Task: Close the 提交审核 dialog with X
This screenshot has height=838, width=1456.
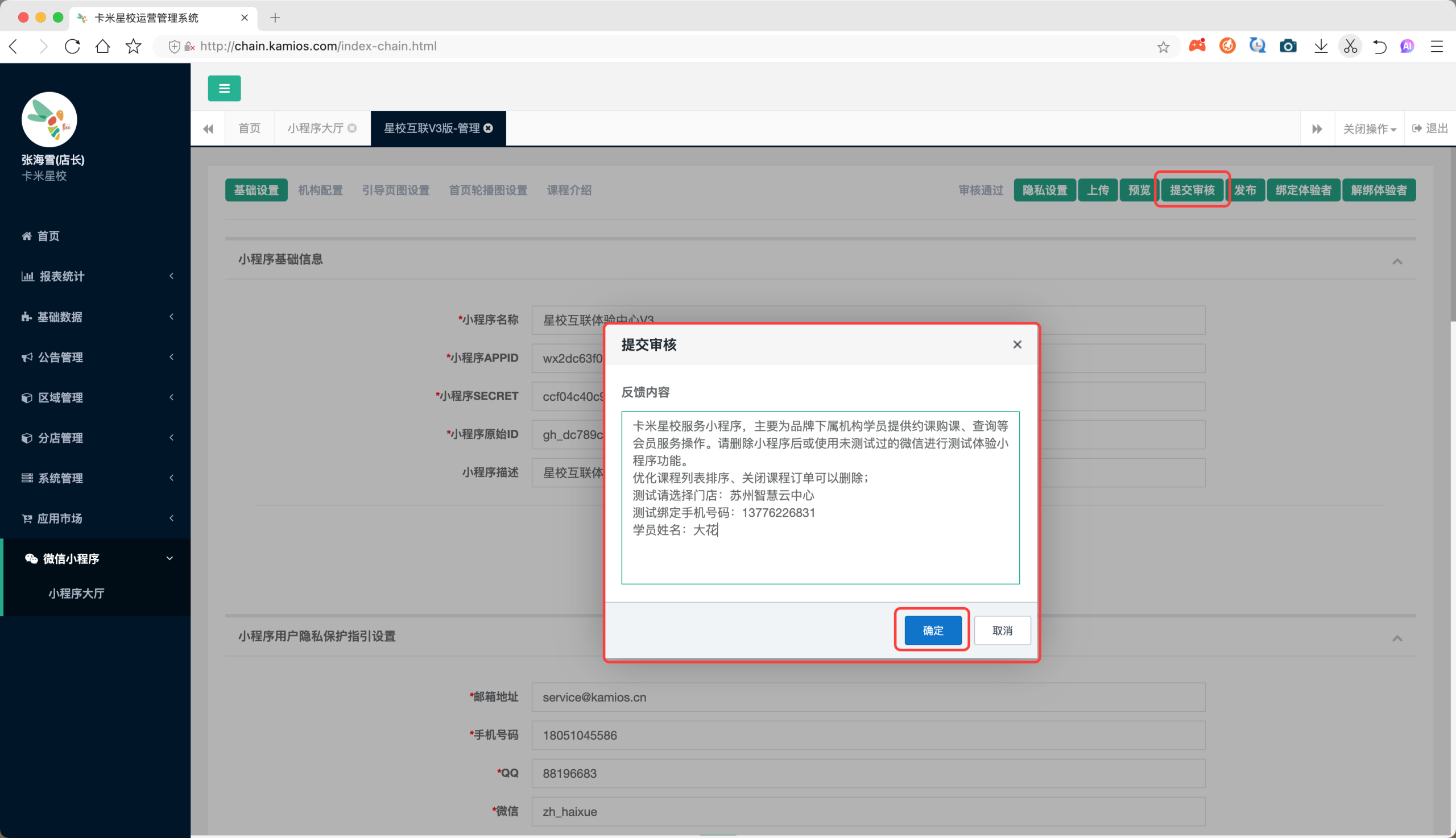Action: 1017,344
